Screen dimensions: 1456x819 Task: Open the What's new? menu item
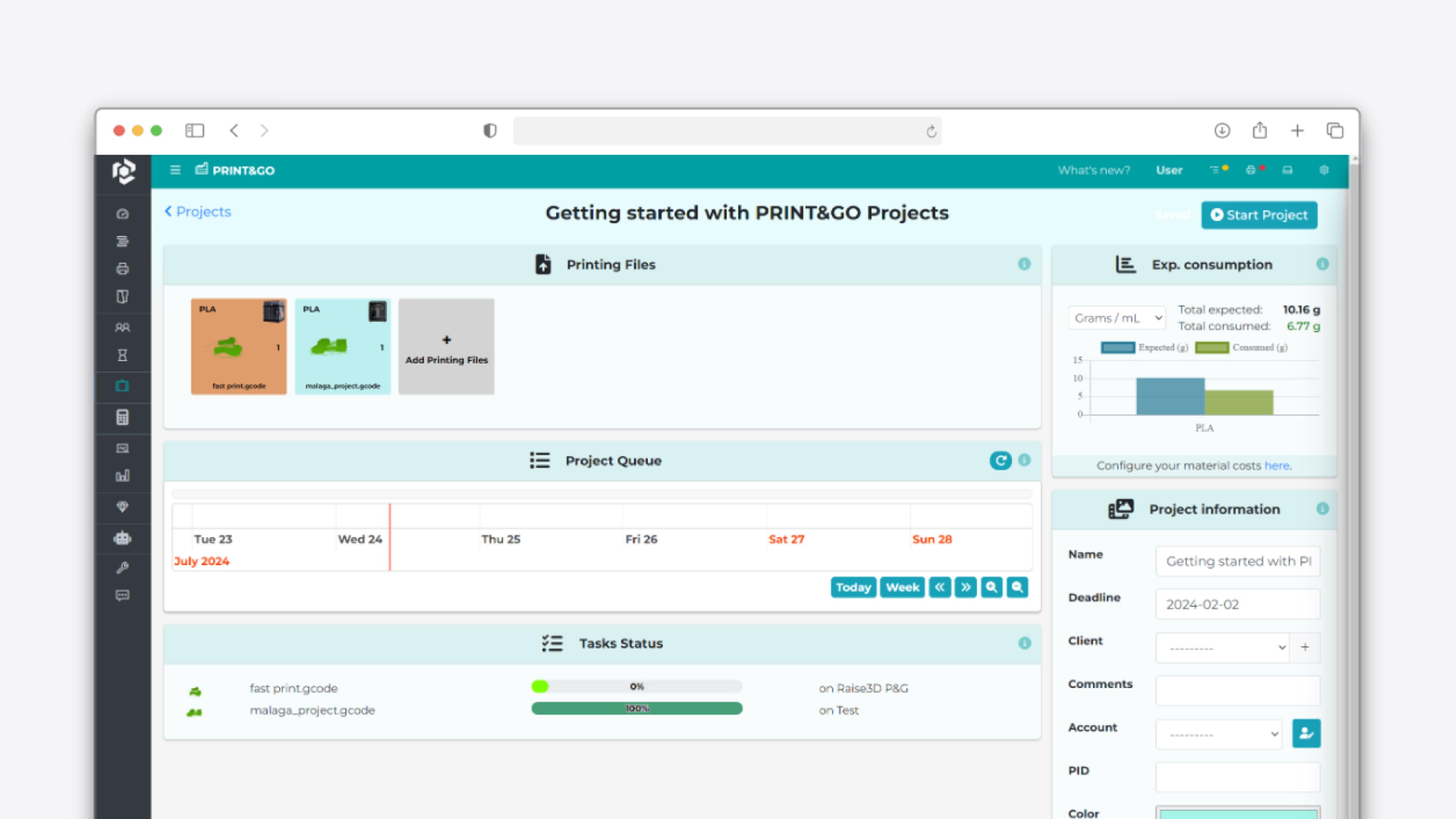1094,170
